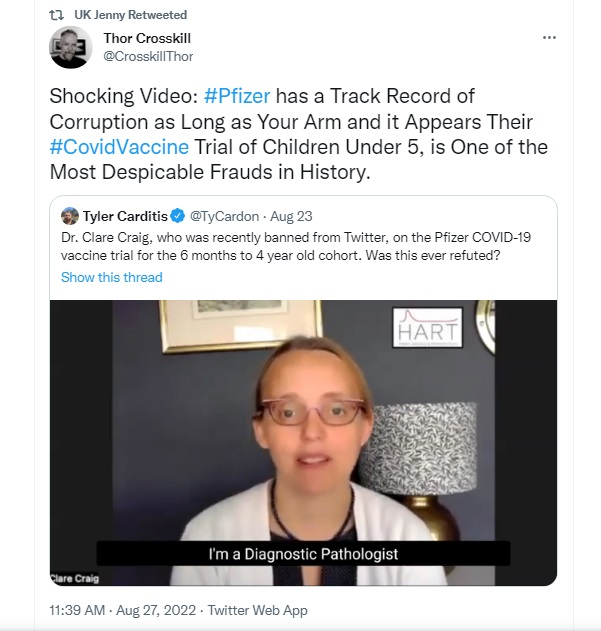The height and width of the screenshot is (631, 601).
Task: Play the Clare Craig video
Action: coord(303,443)
